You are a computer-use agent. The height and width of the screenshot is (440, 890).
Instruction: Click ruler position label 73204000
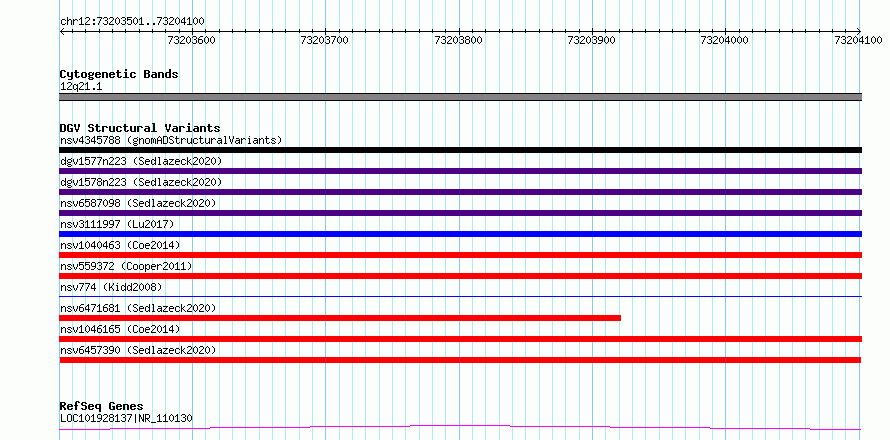[x=725, y=40]
